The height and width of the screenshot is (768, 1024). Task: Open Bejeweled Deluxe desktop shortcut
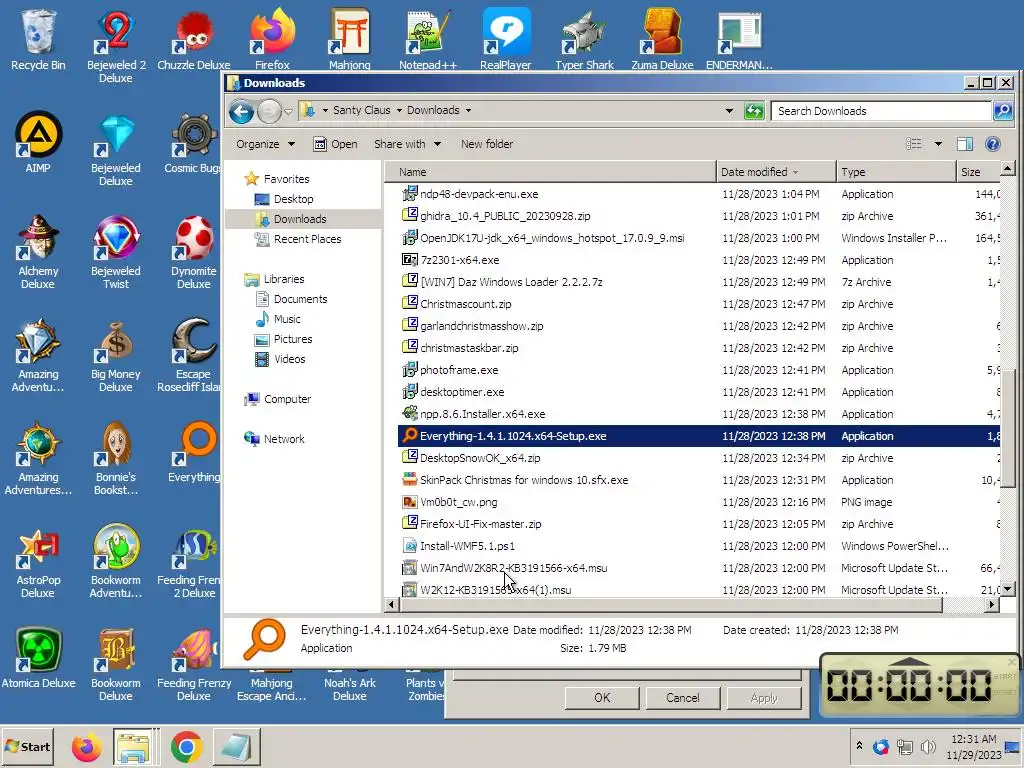pos(116,149)
